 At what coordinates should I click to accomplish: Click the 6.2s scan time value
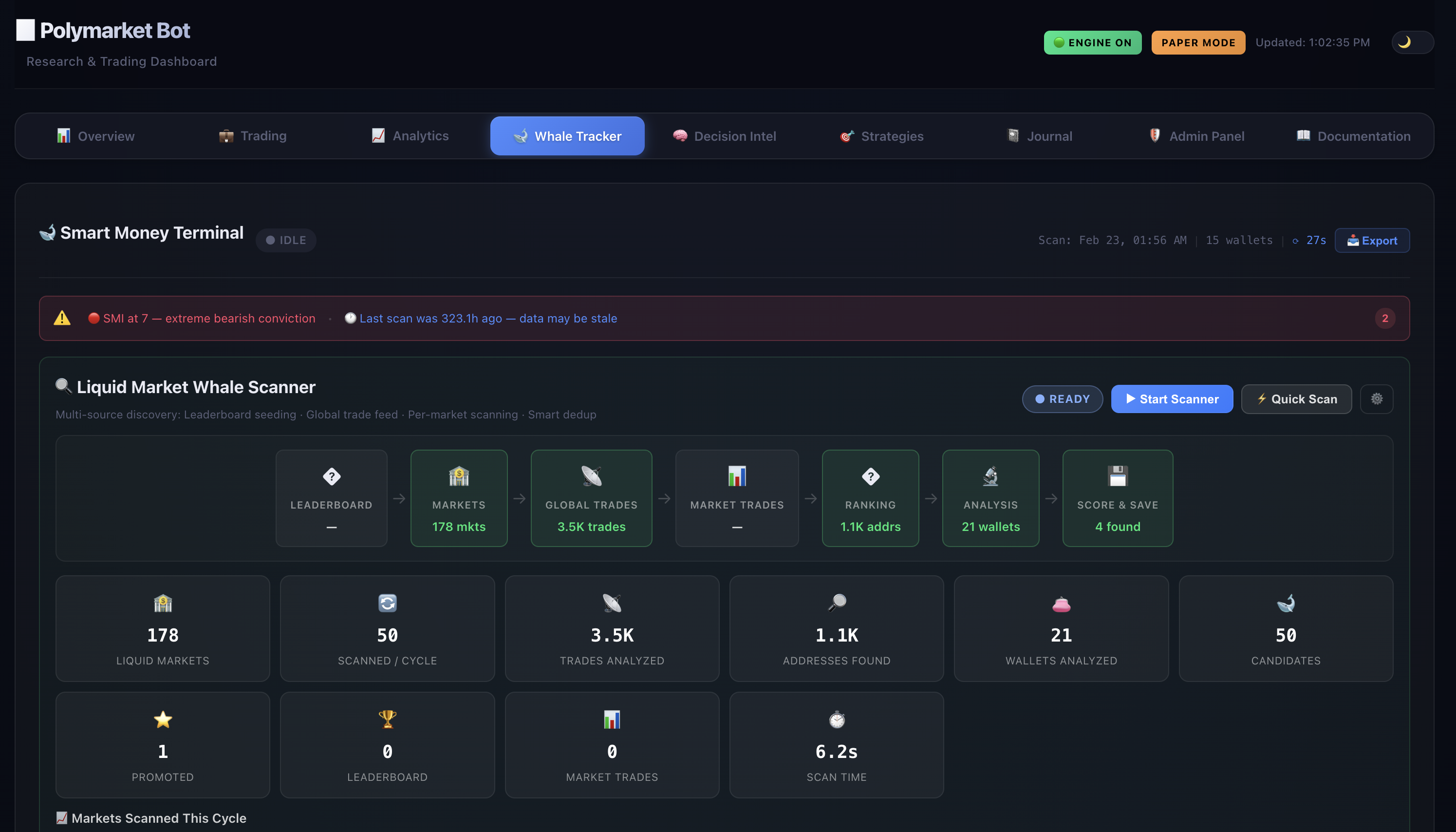click(x=837, y=752)
